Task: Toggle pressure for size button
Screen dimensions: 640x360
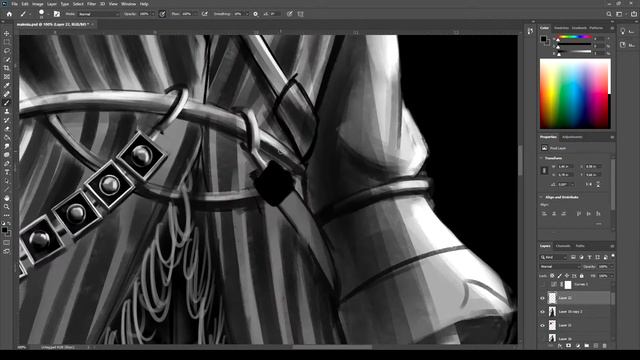Action: point(290,14)
